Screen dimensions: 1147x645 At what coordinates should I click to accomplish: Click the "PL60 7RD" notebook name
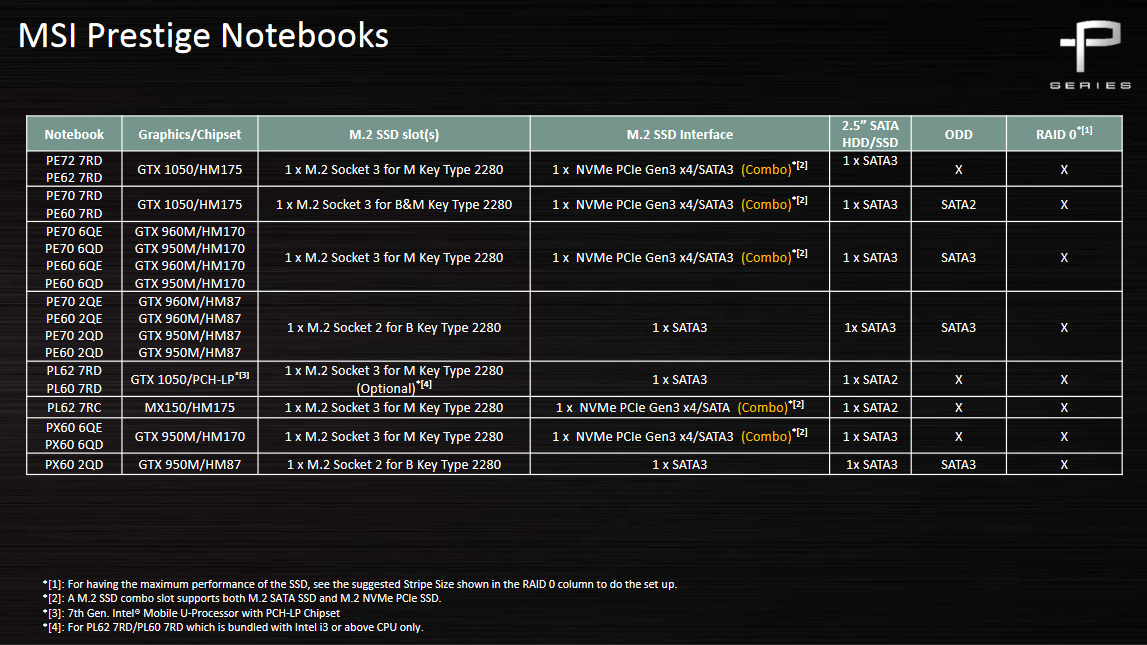pyautogui.click(x=74, y=388)
